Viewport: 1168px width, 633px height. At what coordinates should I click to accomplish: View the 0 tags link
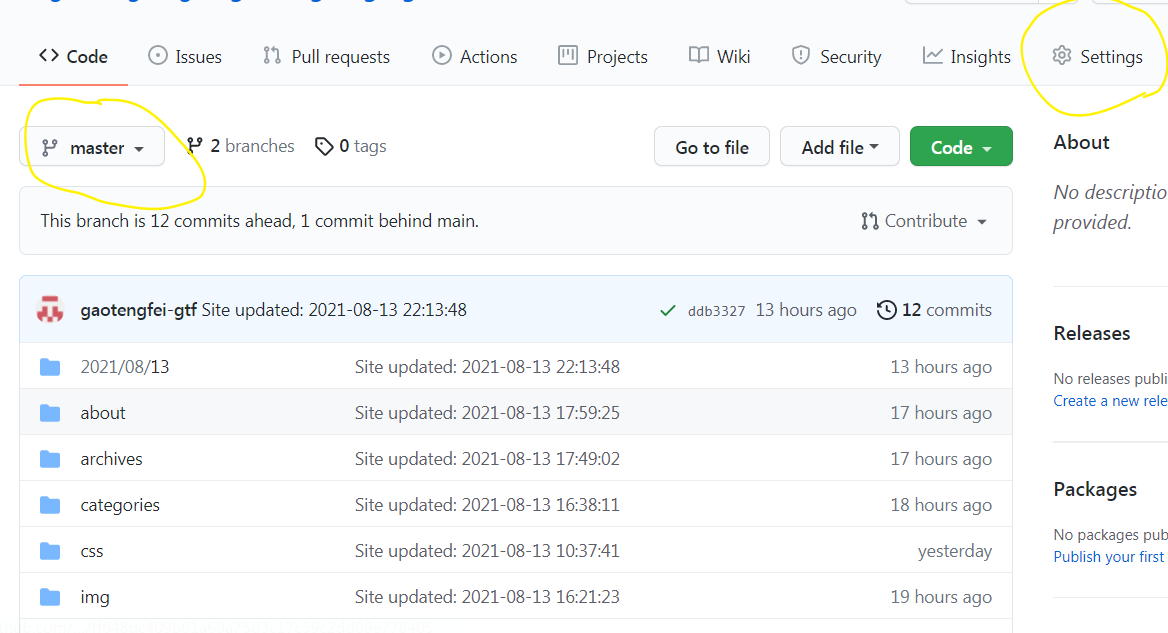351,146
